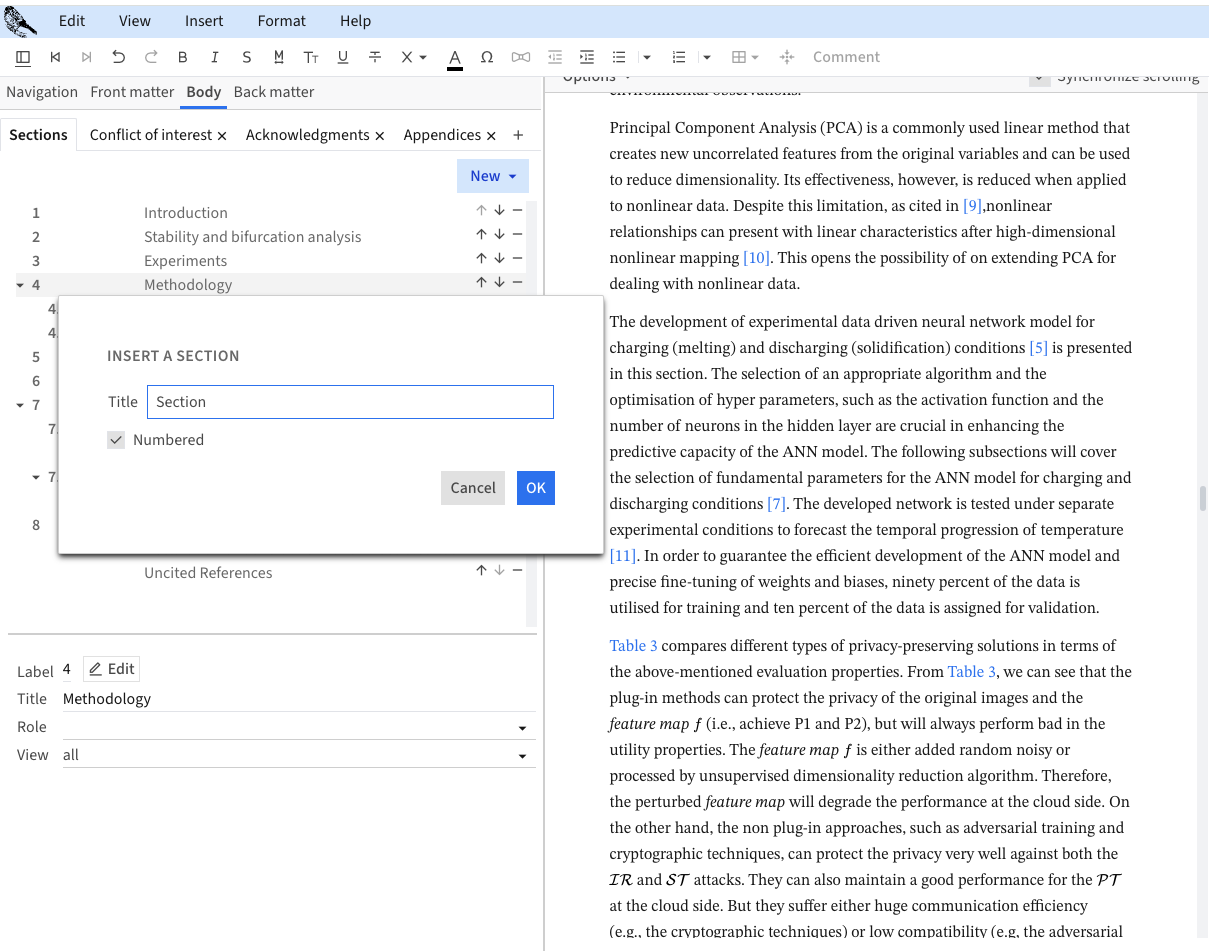
Task: Click the Undo arrow in toolbar
Action: [x=119, y=57]
